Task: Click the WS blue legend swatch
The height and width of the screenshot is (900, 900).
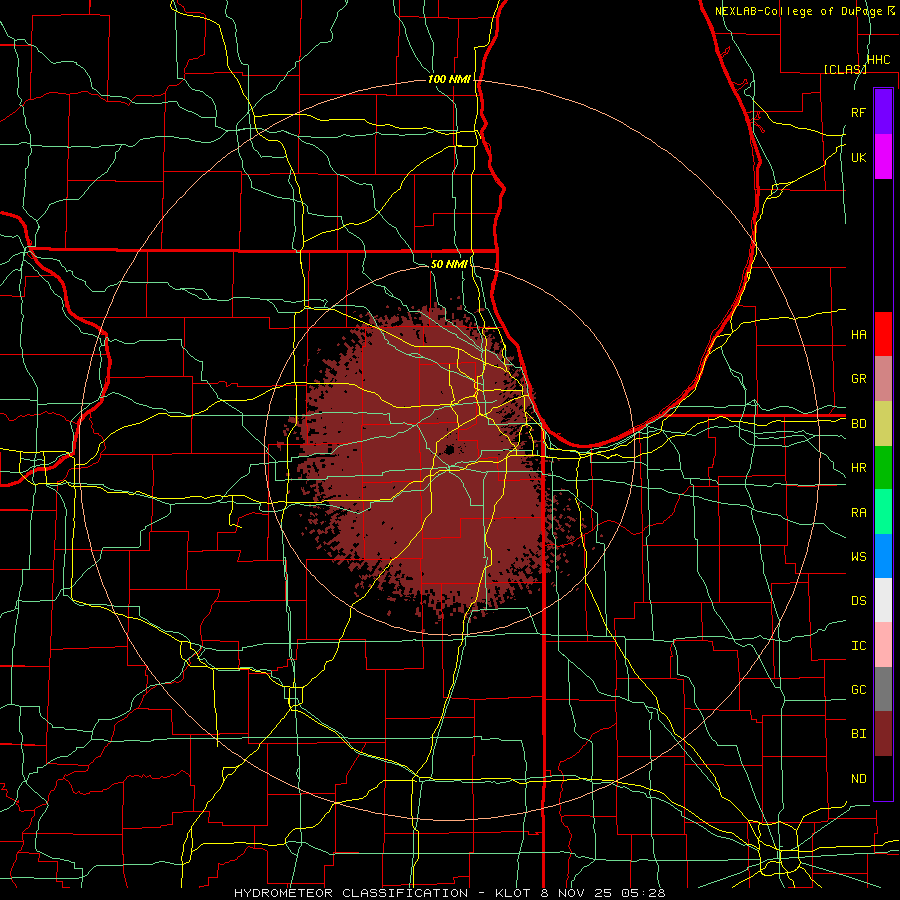Action: [x=883, y=556]
